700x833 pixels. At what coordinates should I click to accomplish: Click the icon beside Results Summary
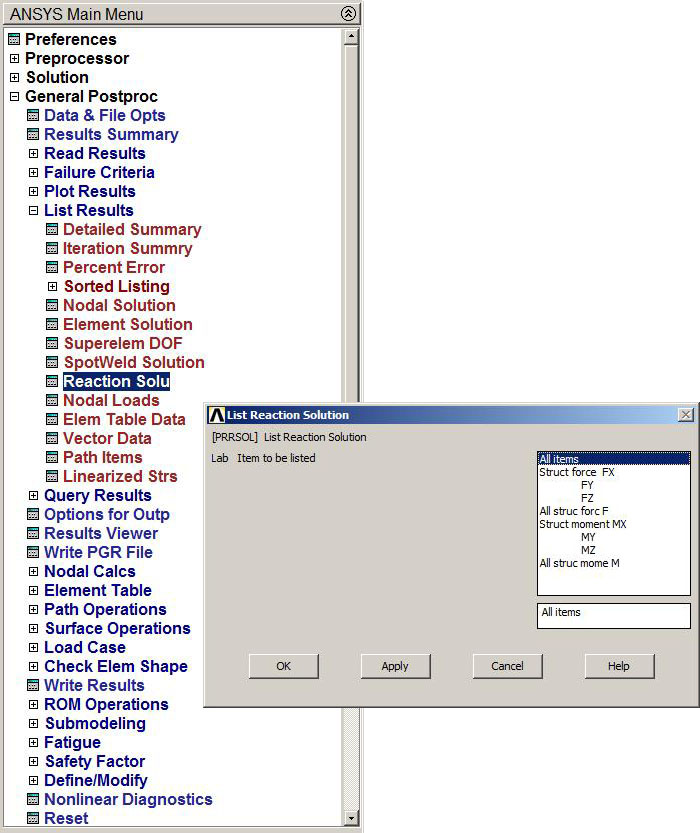click(33, 135)
